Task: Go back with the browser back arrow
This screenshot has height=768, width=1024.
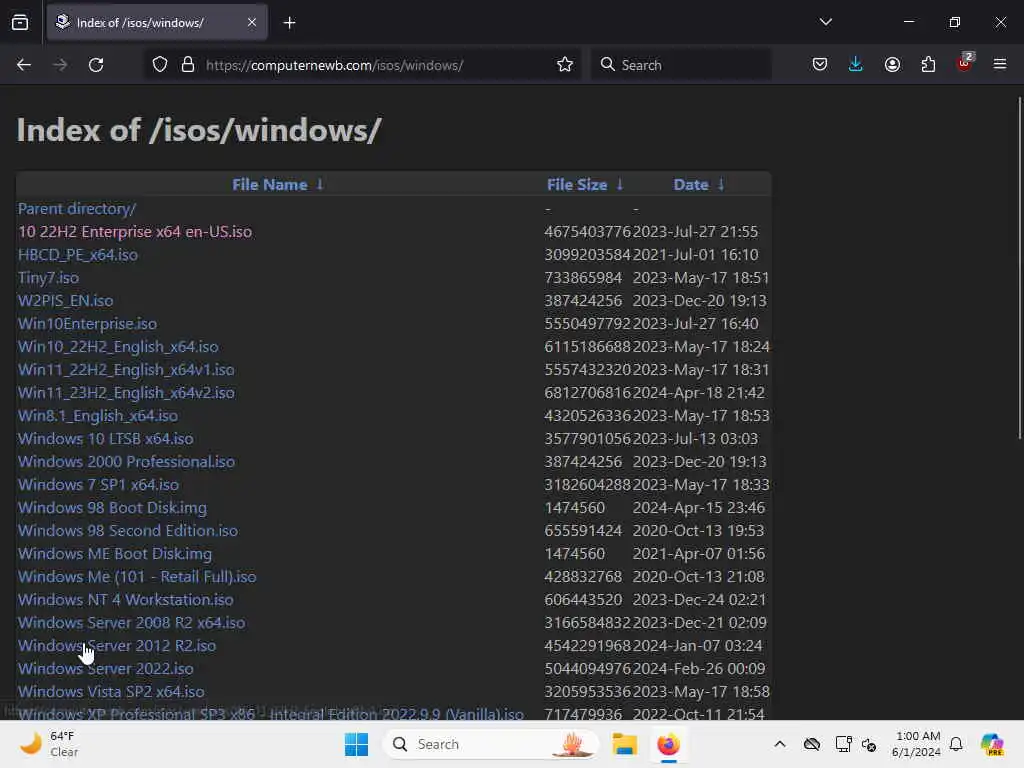Action: point(24,65)
